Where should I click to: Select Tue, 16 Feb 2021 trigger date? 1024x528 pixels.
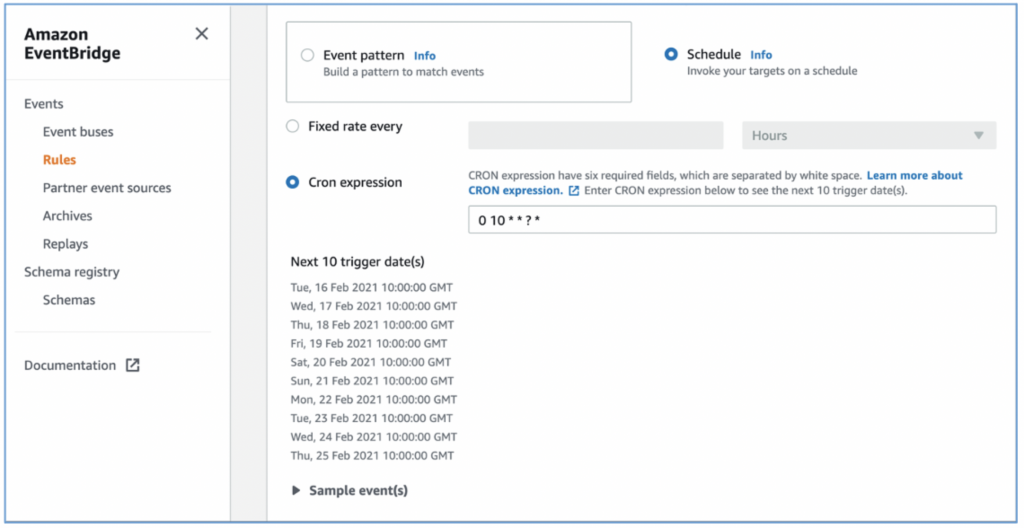pos(372,288)
